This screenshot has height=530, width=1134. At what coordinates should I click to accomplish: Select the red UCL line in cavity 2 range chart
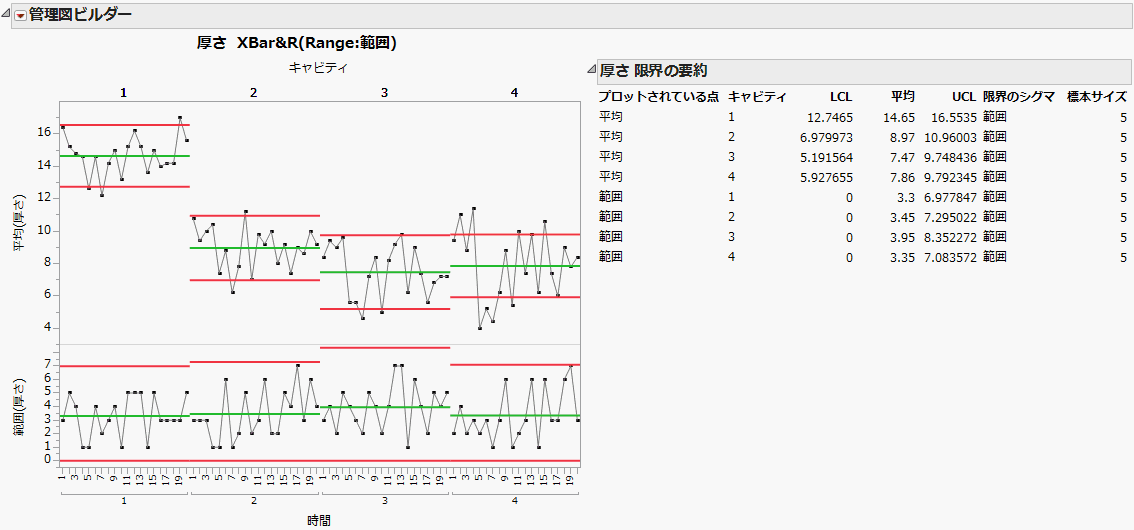click(255, 362)
